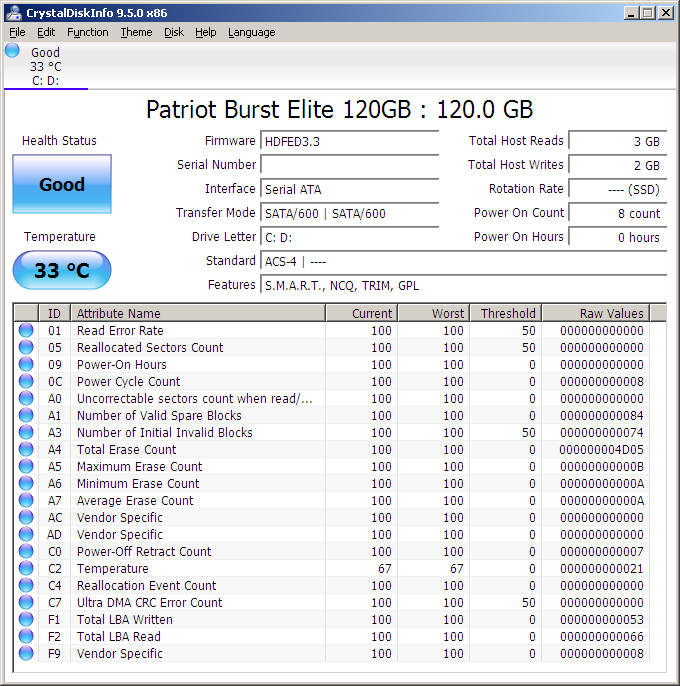The image size is (680, 686).
Task: Click the ID column header
Action: click(x=55, y=313)
